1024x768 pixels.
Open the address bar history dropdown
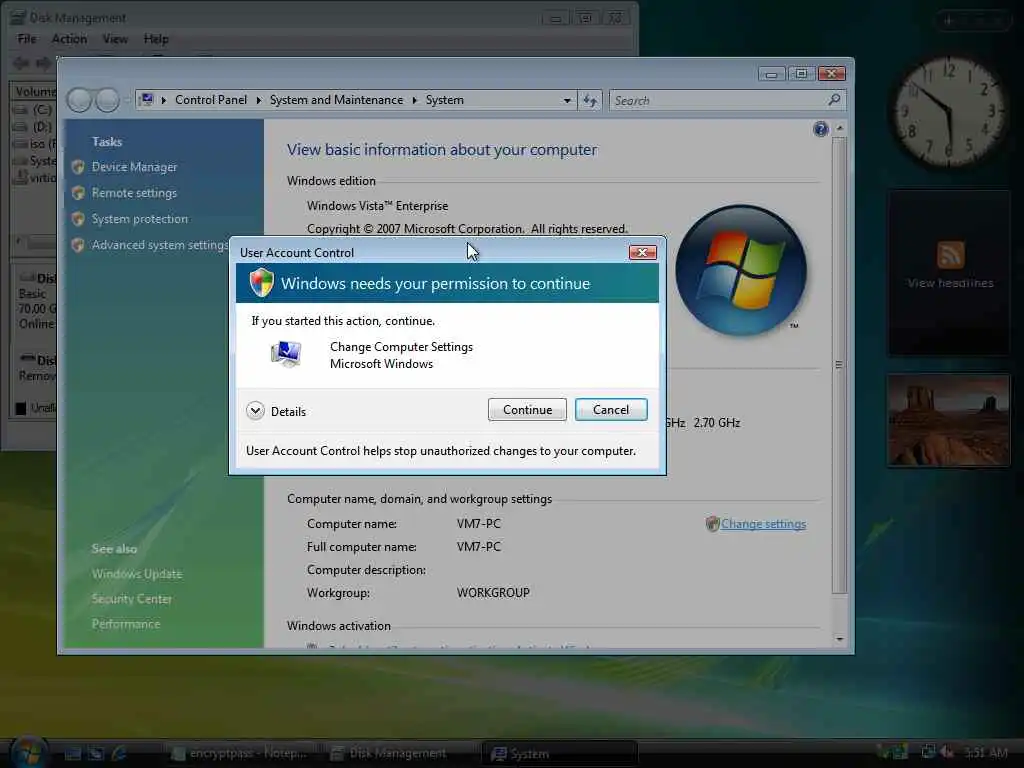tap(567, 101)
